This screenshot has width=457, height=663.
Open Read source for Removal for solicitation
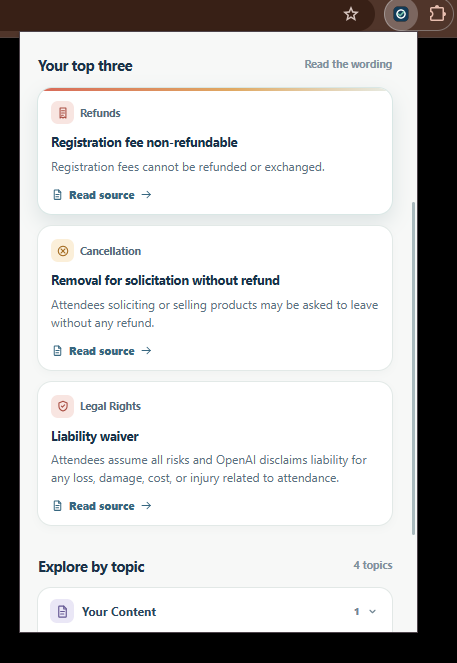pos(102,351)
